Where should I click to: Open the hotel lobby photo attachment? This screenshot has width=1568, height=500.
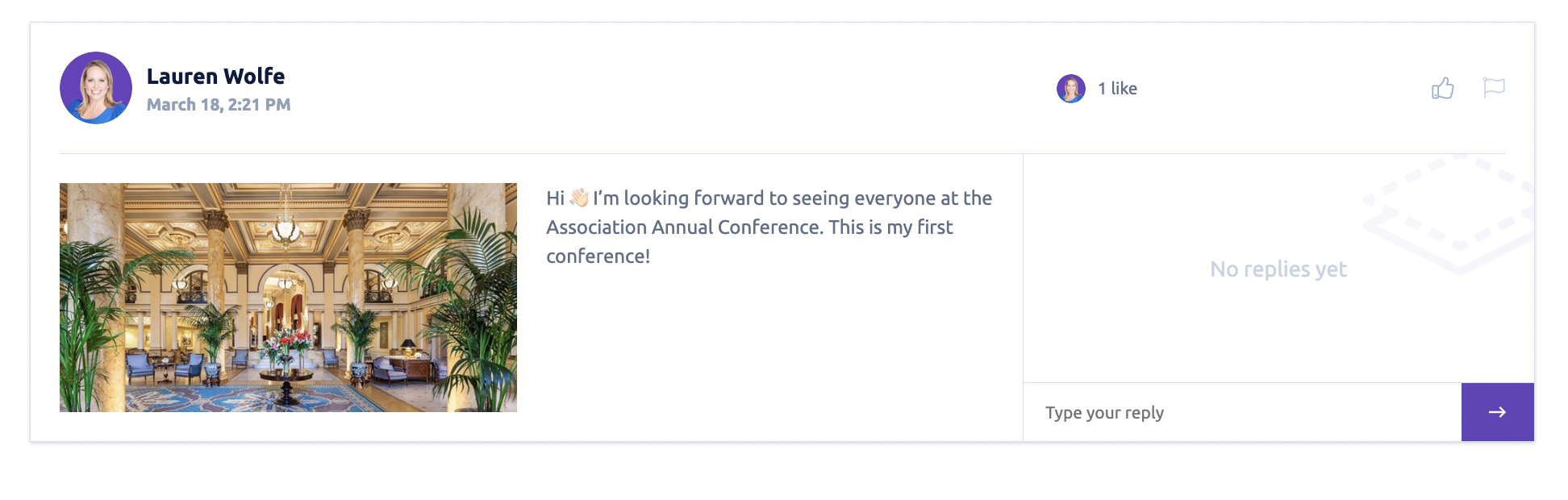pyautogui.click(x=288, y=297)
